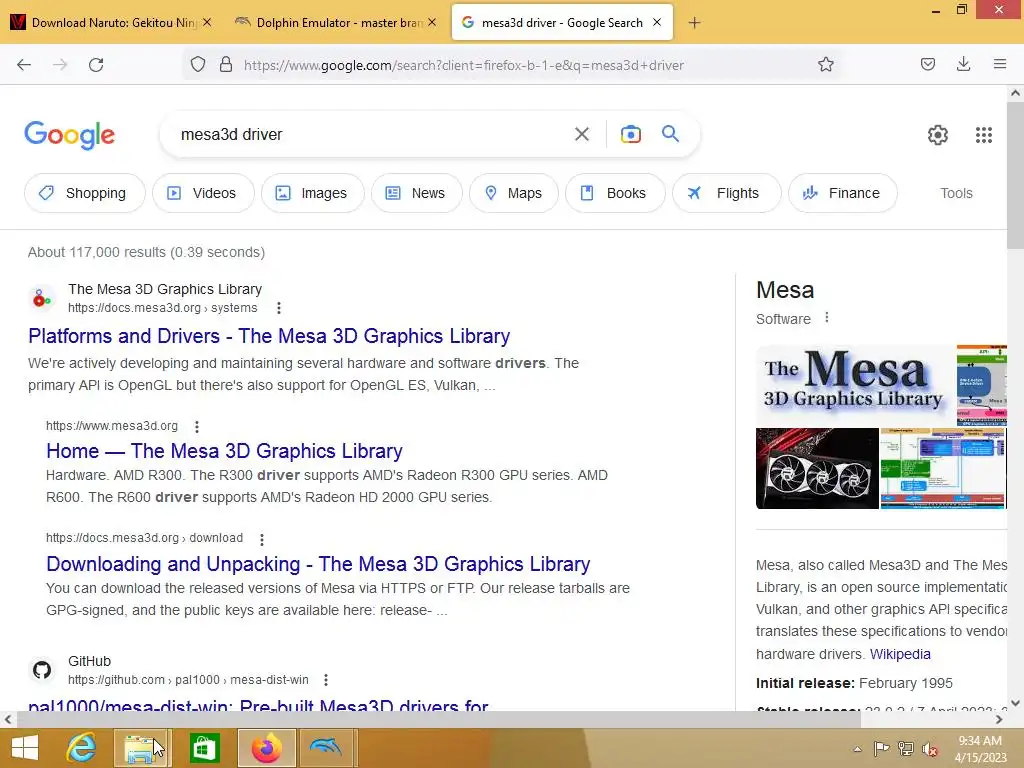Image resolution: width=1024 pixels, height=768 pixels.
Task: Click the horizontal scrollbar right arrow
Action: [x=999, y=720]
